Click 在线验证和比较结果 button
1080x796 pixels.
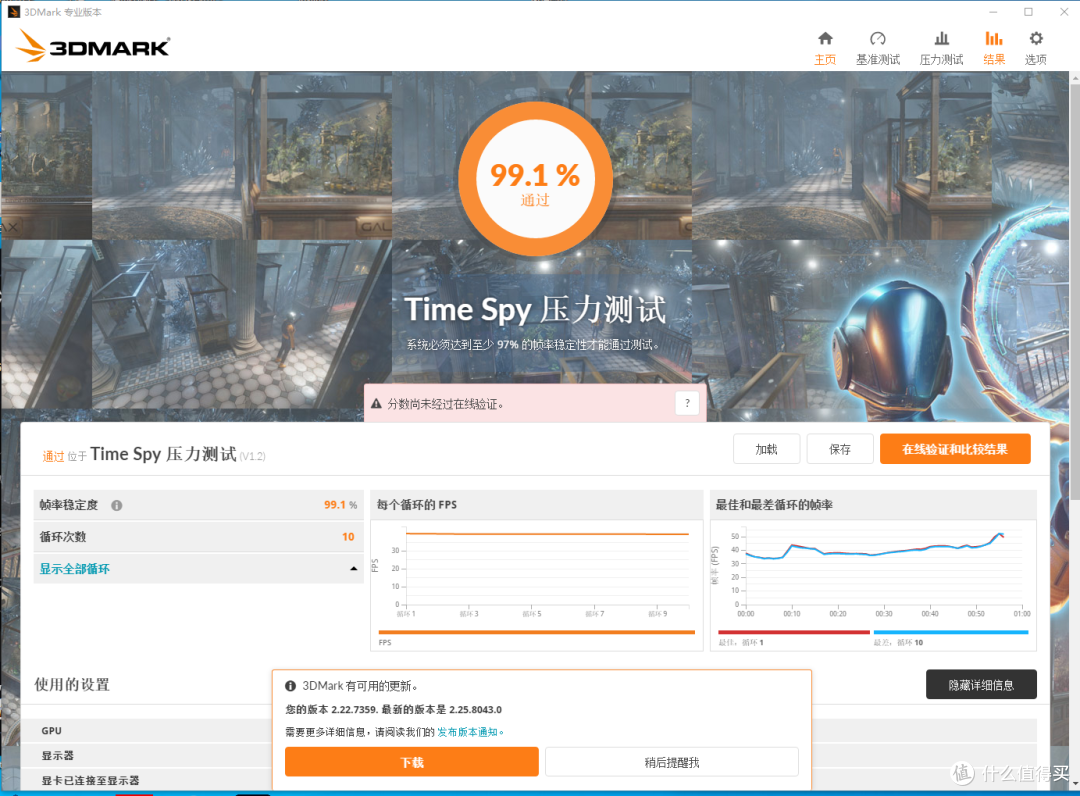pos(955,449)
